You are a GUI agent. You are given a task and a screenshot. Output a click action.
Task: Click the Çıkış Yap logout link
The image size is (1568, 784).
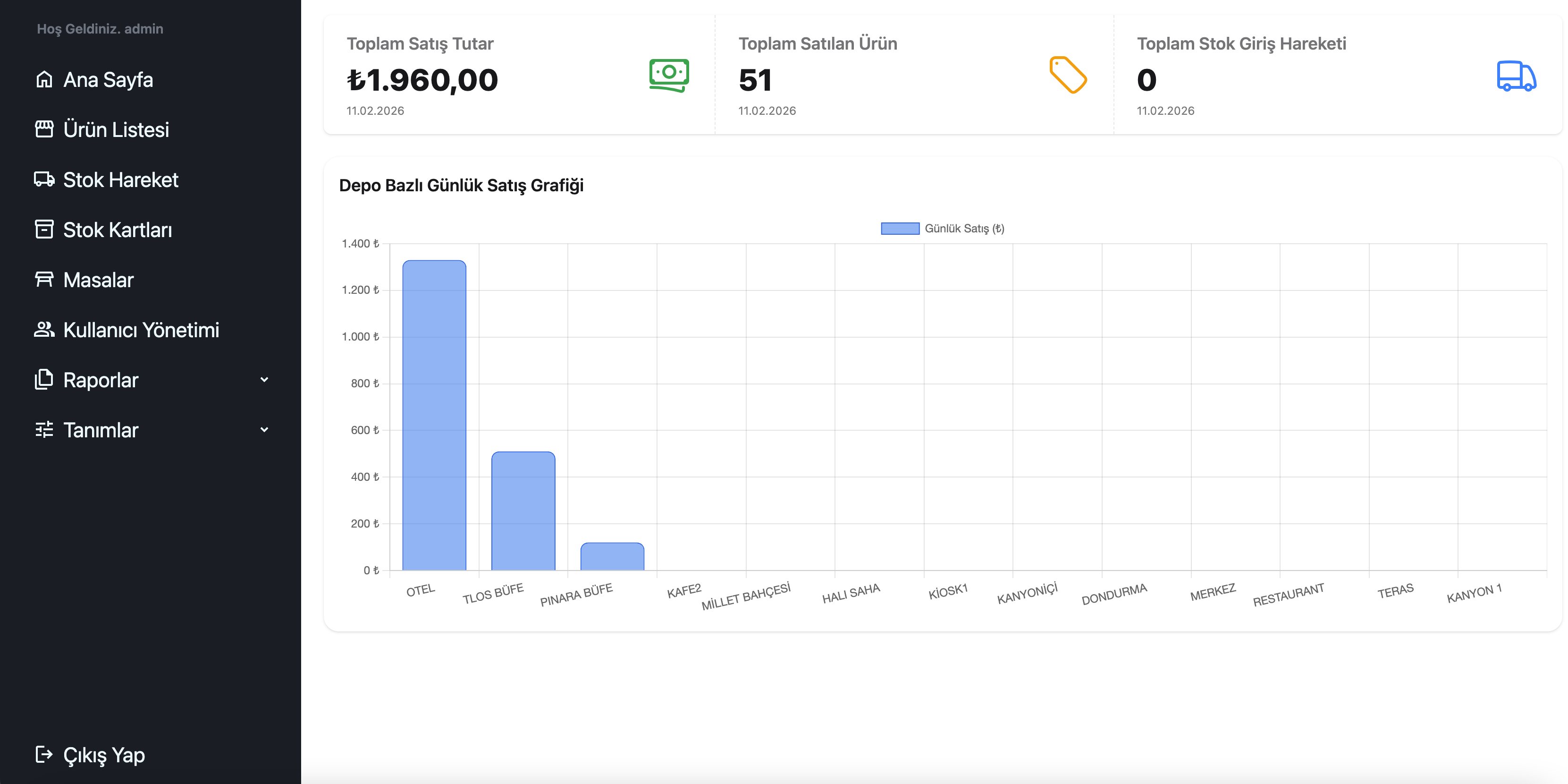point(104,755)
